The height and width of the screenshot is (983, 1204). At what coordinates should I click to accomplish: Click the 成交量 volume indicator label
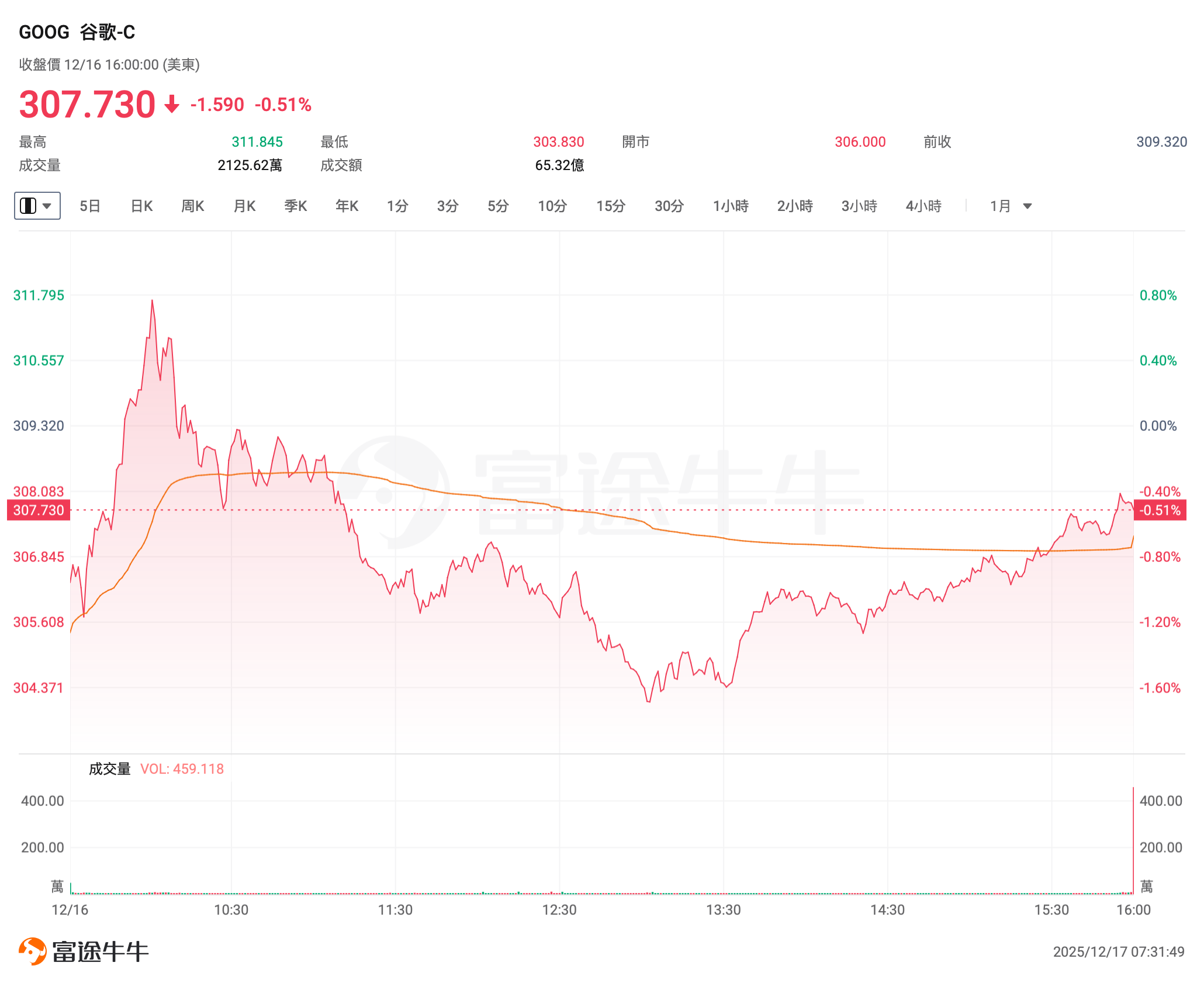[109, 769]
